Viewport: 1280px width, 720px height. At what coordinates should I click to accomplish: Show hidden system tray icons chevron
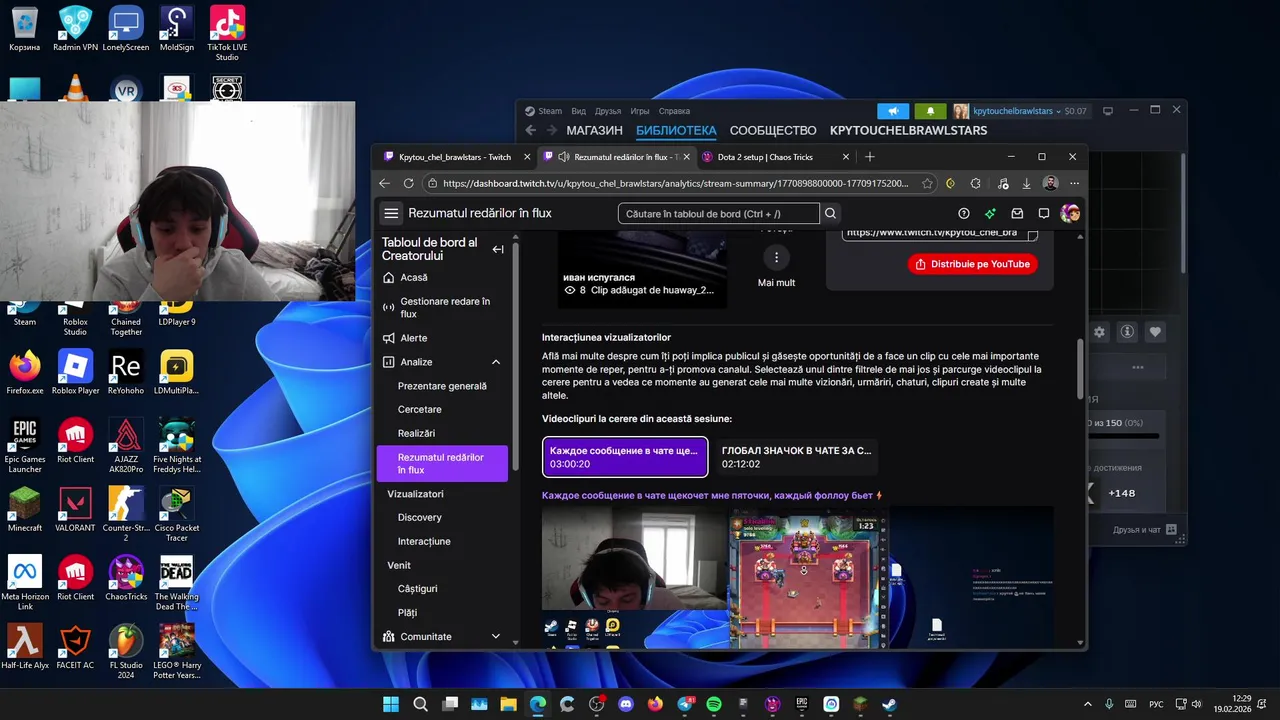1088,704
